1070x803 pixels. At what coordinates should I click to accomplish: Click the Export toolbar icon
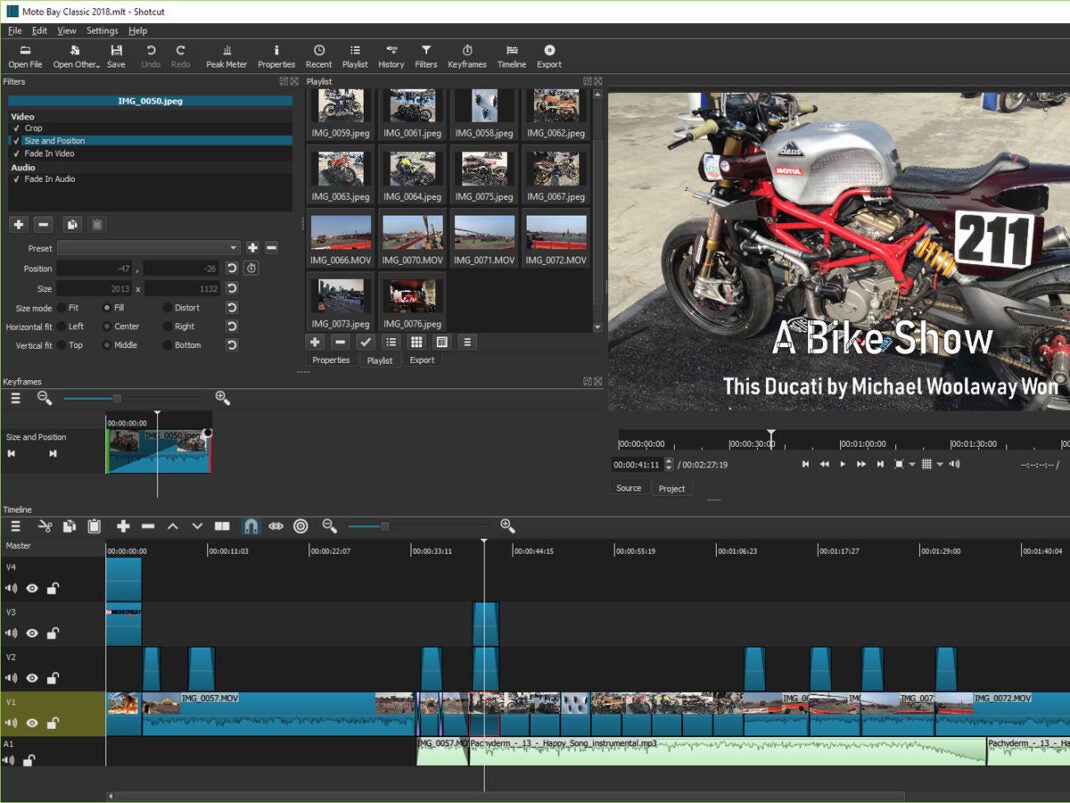pyautogui.click(x=549, y=56)
